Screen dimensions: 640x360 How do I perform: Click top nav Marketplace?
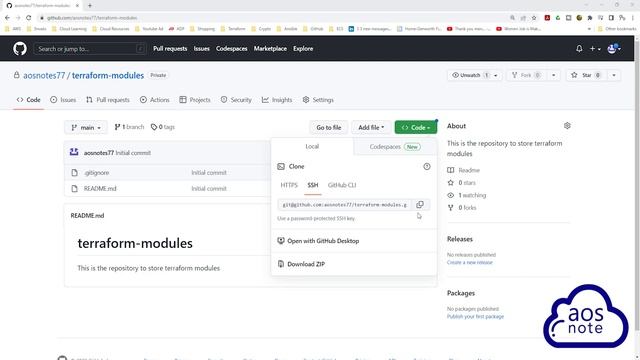(x=270, y=49)
